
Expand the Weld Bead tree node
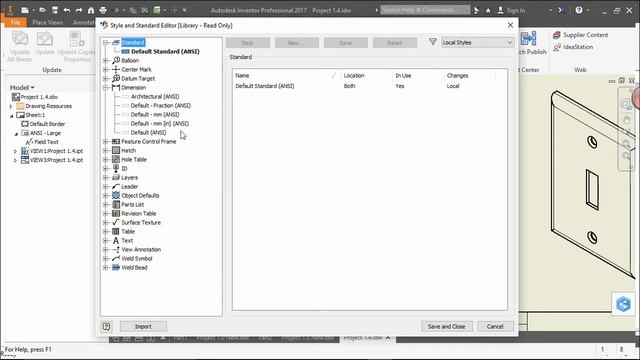point(105,267)
